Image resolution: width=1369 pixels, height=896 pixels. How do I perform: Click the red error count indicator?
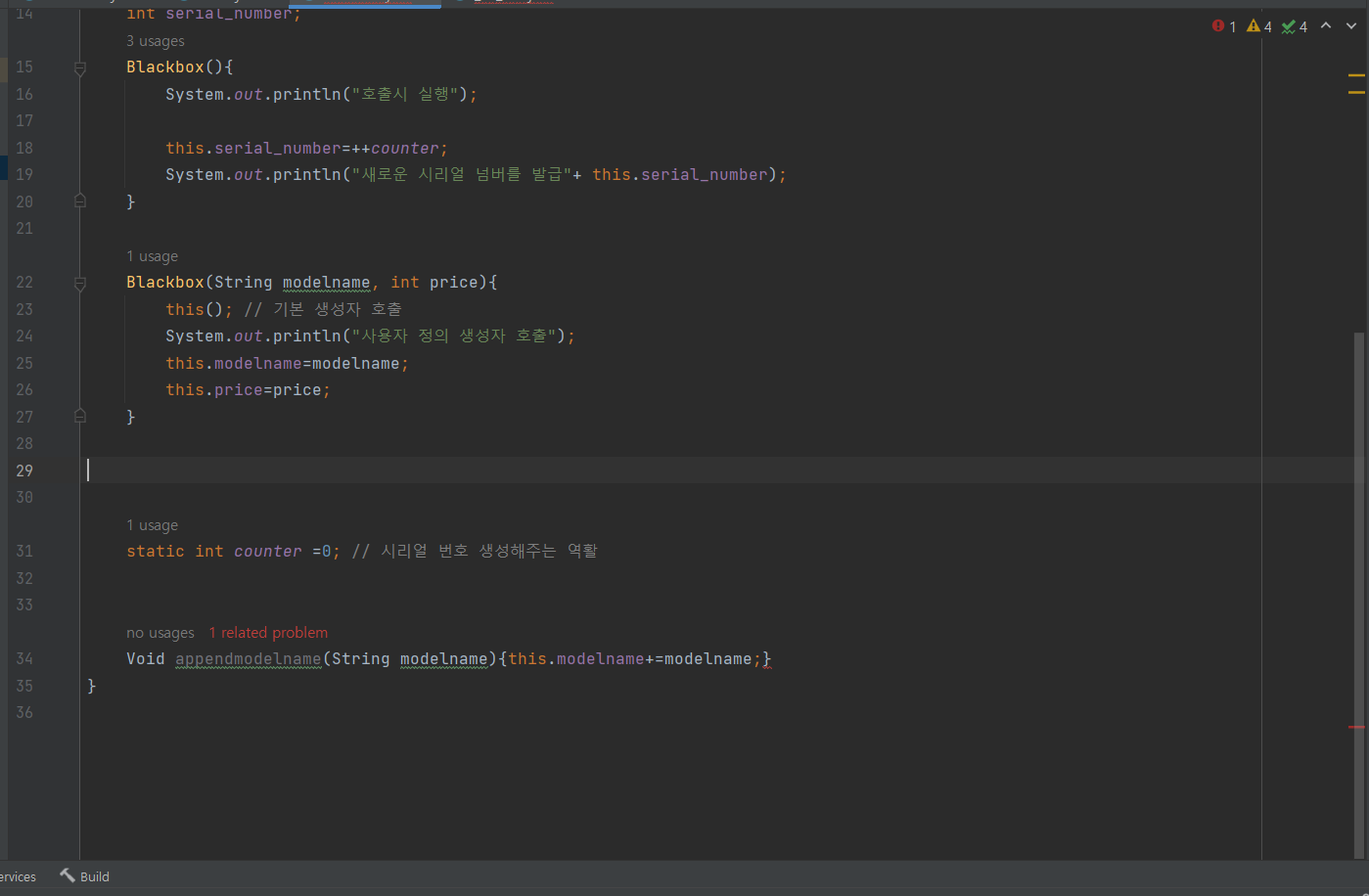pos(1224,26)
